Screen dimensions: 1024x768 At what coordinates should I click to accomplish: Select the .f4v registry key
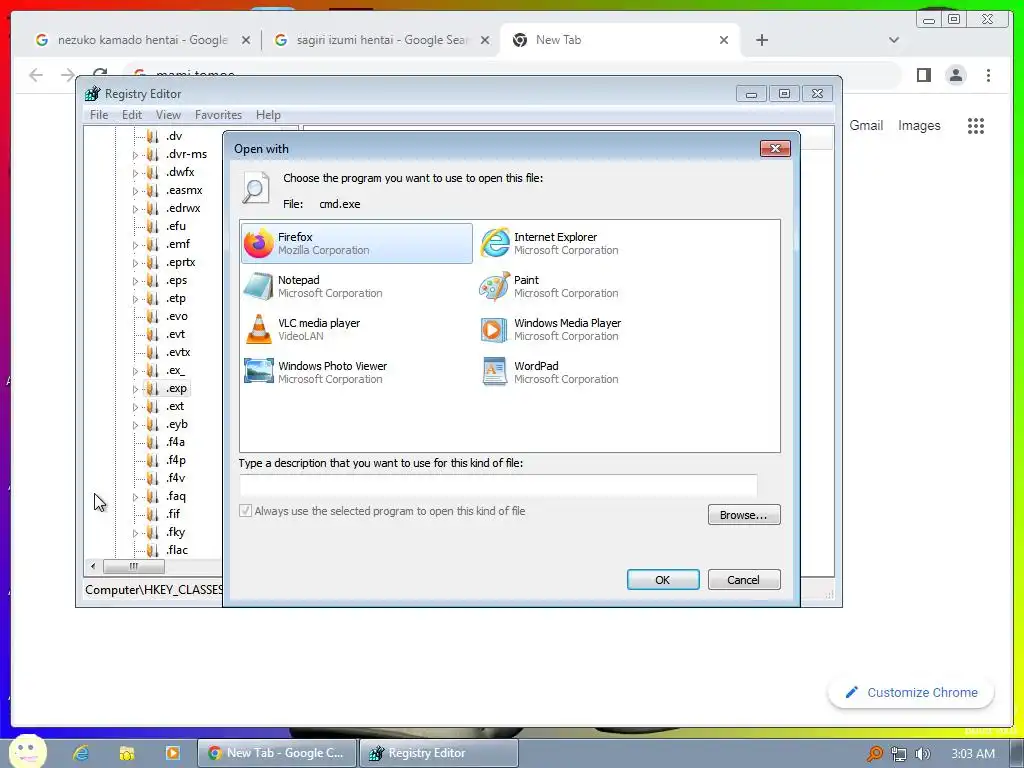176,478
